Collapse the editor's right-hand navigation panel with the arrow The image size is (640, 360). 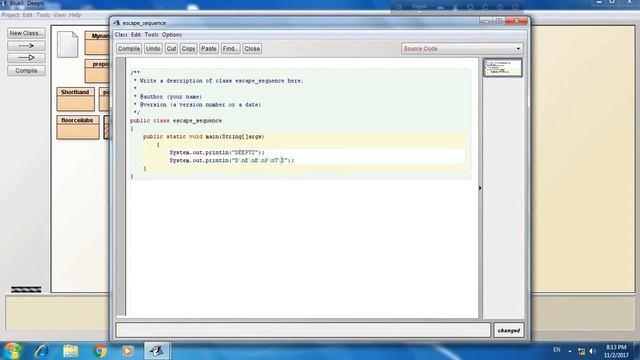click(x=480, y=188)
